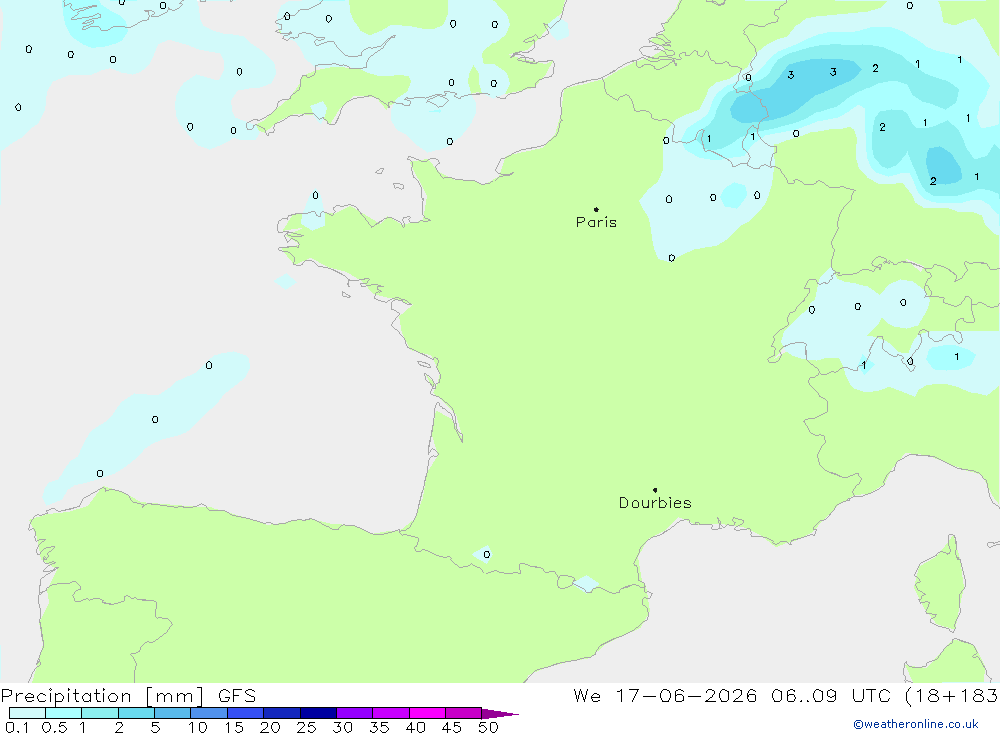1000x733 pixels.
Task: Click the '(18+183' forecast offset text
Action: pos(952,696)
